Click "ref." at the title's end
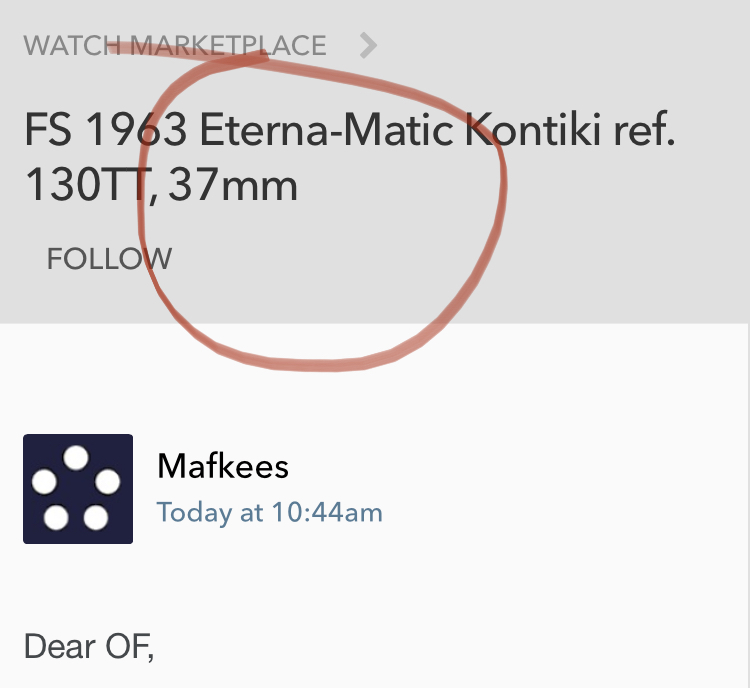 [x=647, y=132]
